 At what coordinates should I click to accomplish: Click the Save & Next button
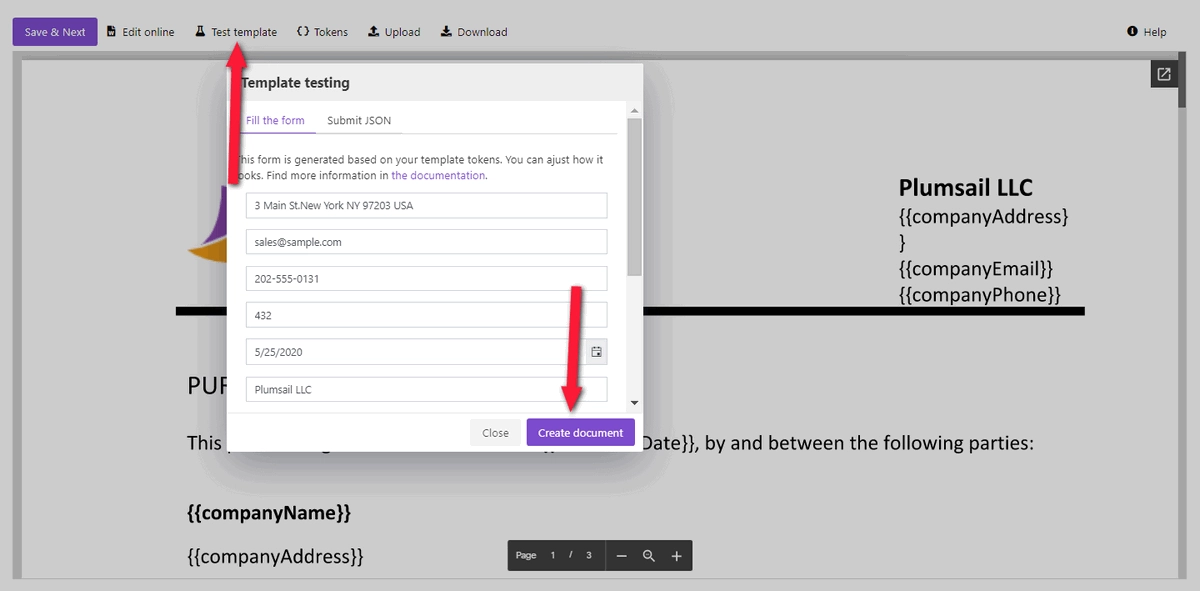click(55, 32)
